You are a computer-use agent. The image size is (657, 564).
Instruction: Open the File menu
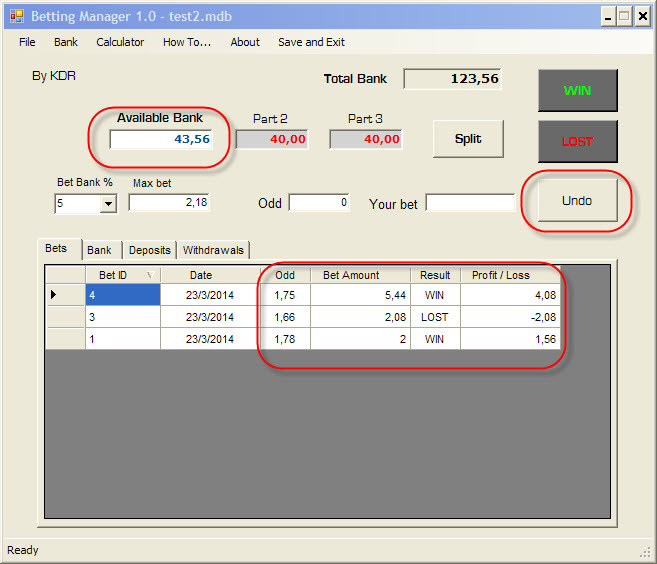[x=27, y=42]
